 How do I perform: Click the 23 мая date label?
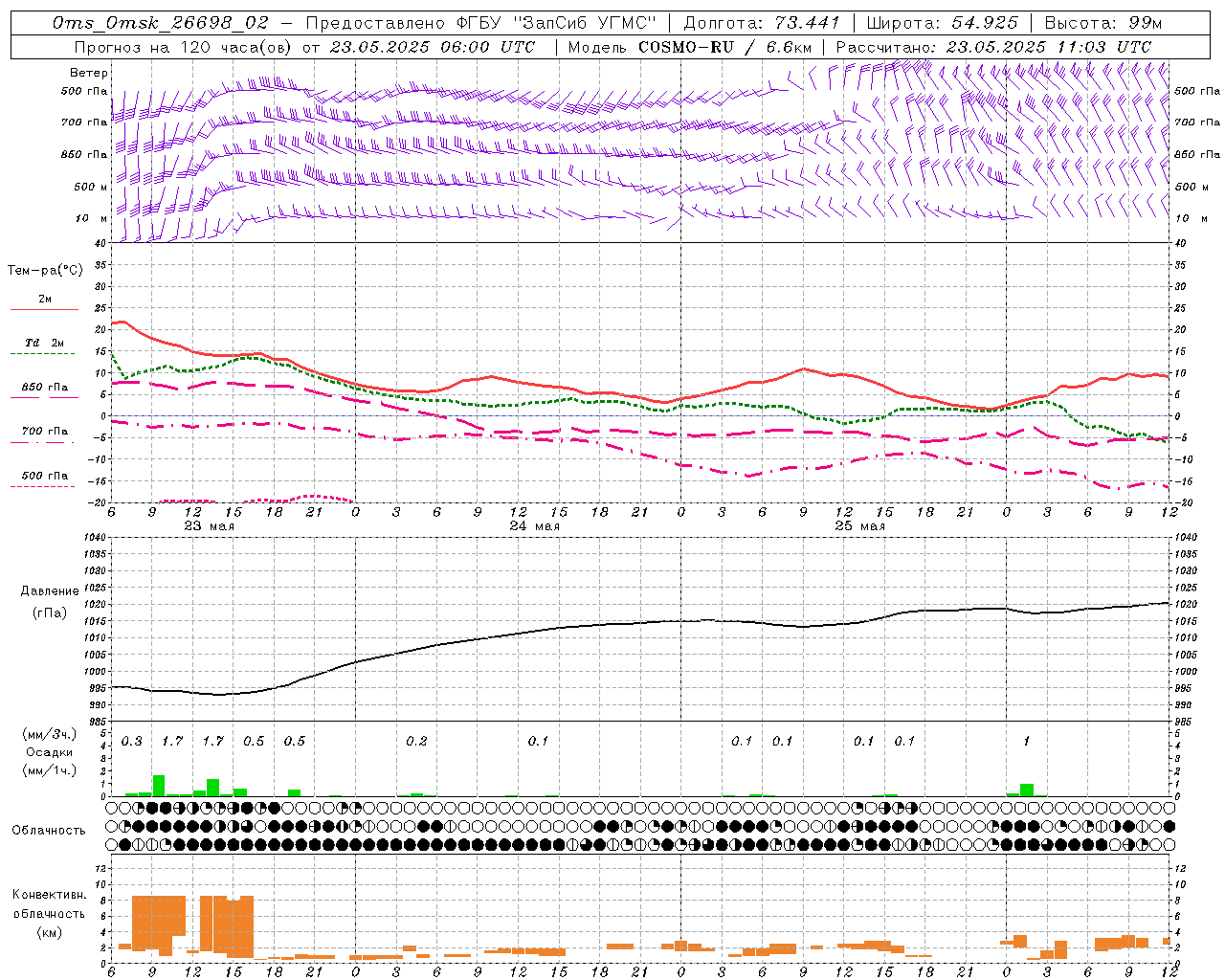click(x=209, y=526)
